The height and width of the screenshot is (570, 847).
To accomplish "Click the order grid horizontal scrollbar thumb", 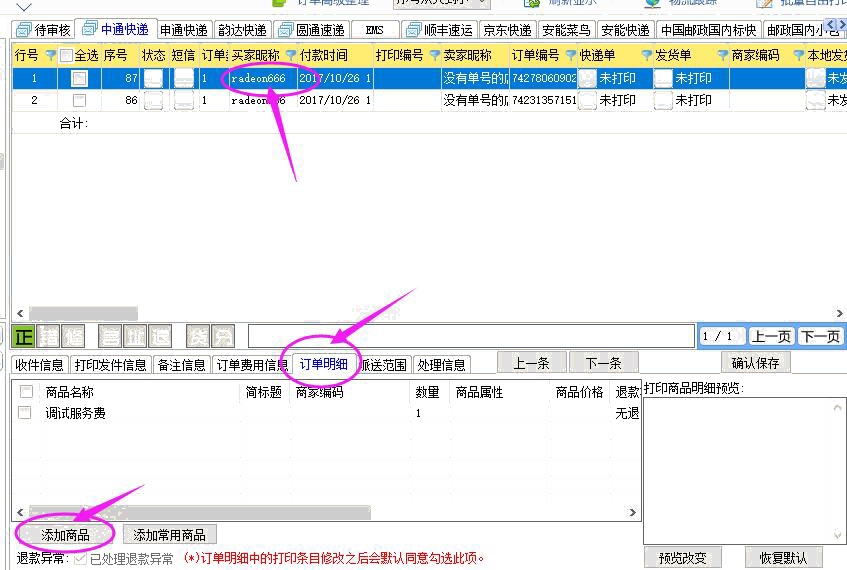I will (x=83, y=313).
